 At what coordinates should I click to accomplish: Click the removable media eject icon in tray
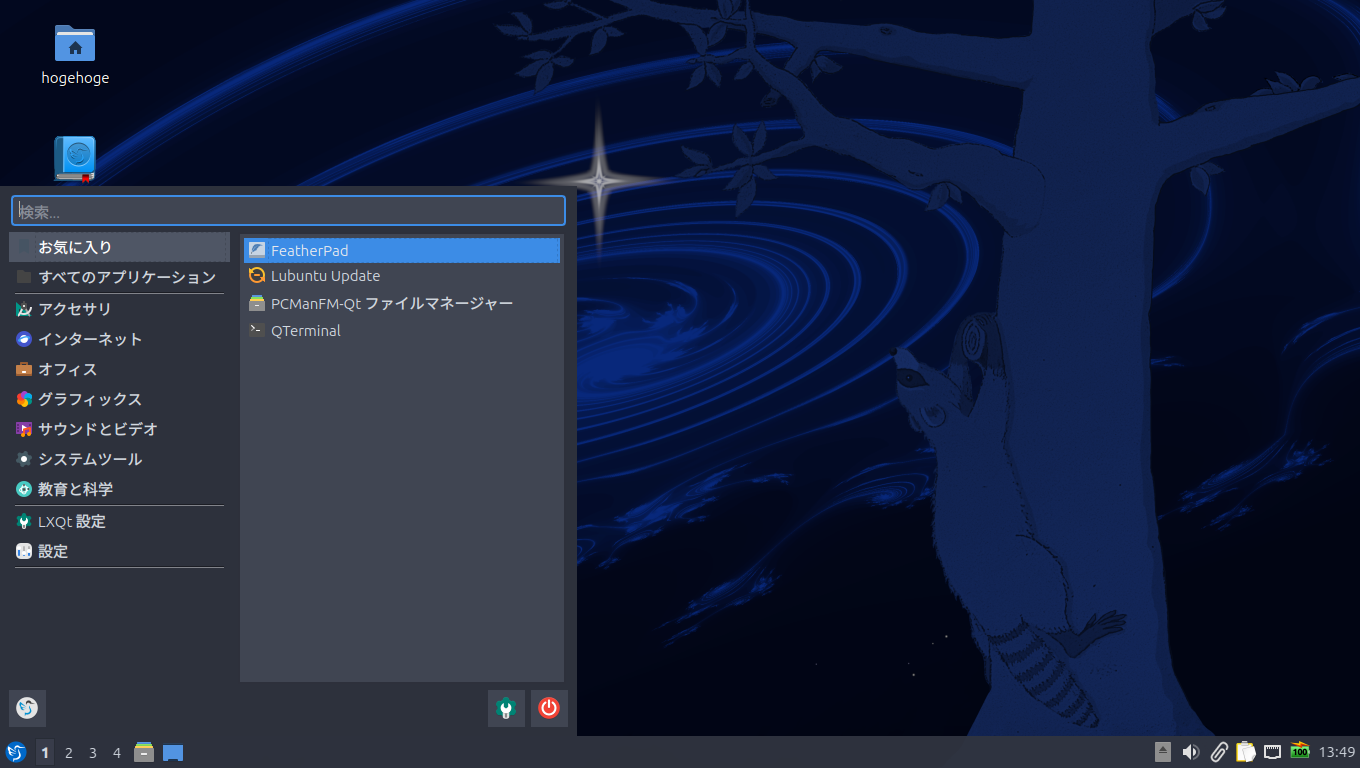tap(1161, 751)
